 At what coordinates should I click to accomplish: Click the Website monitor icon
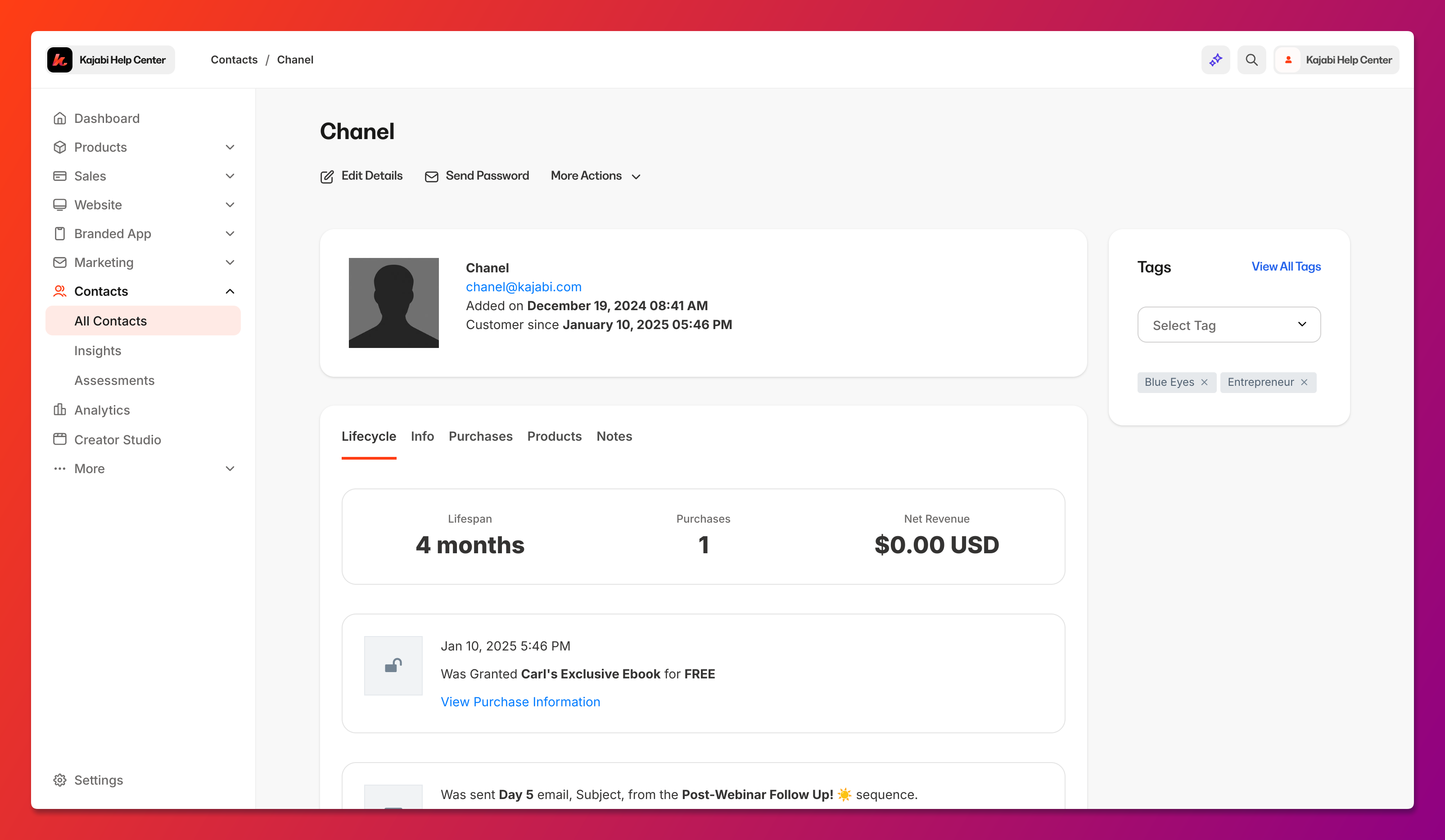[59, 205]
